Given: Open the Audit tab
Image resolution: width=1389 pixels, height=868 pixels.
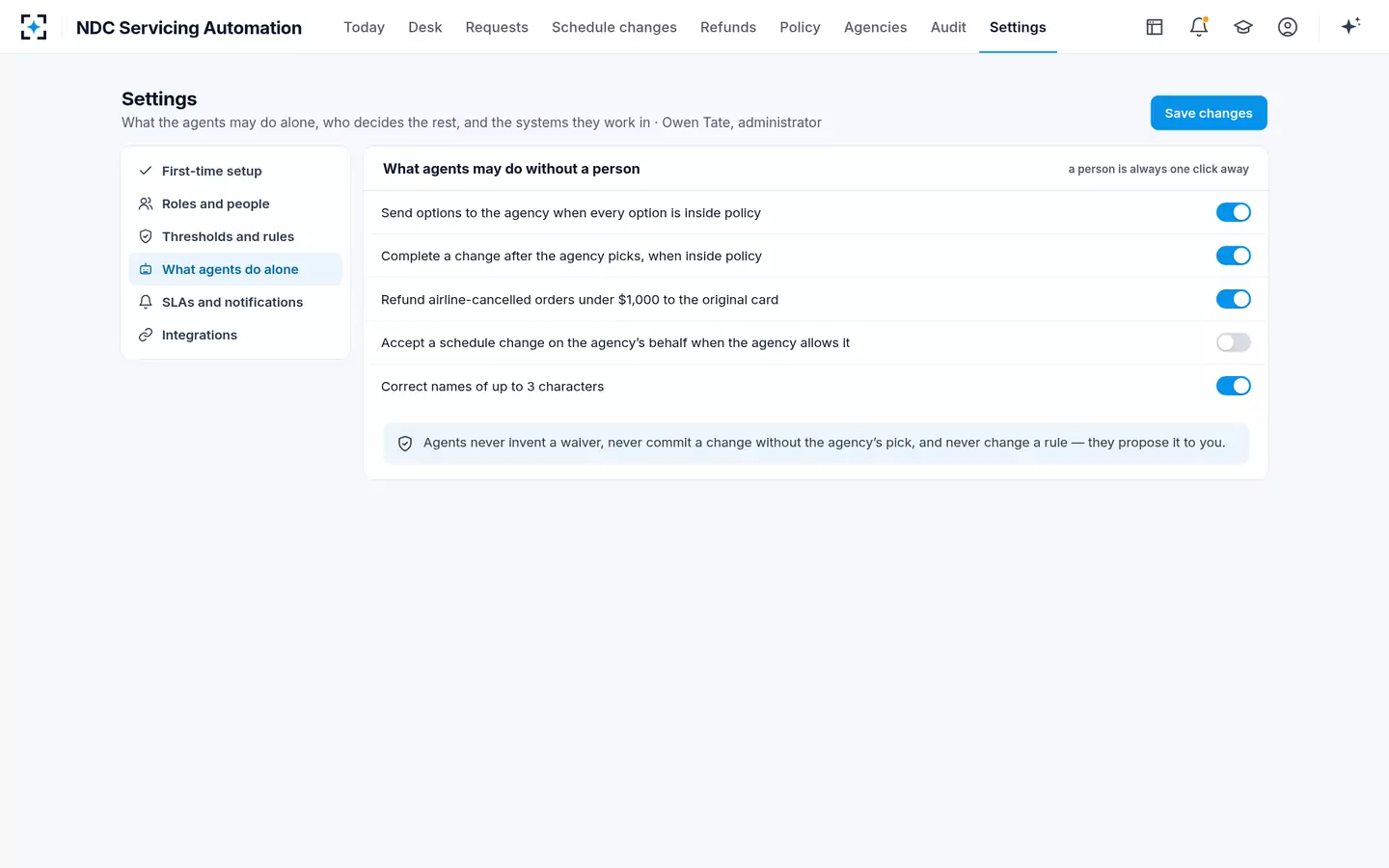Looking at the screenshot, I should [948, 27].
